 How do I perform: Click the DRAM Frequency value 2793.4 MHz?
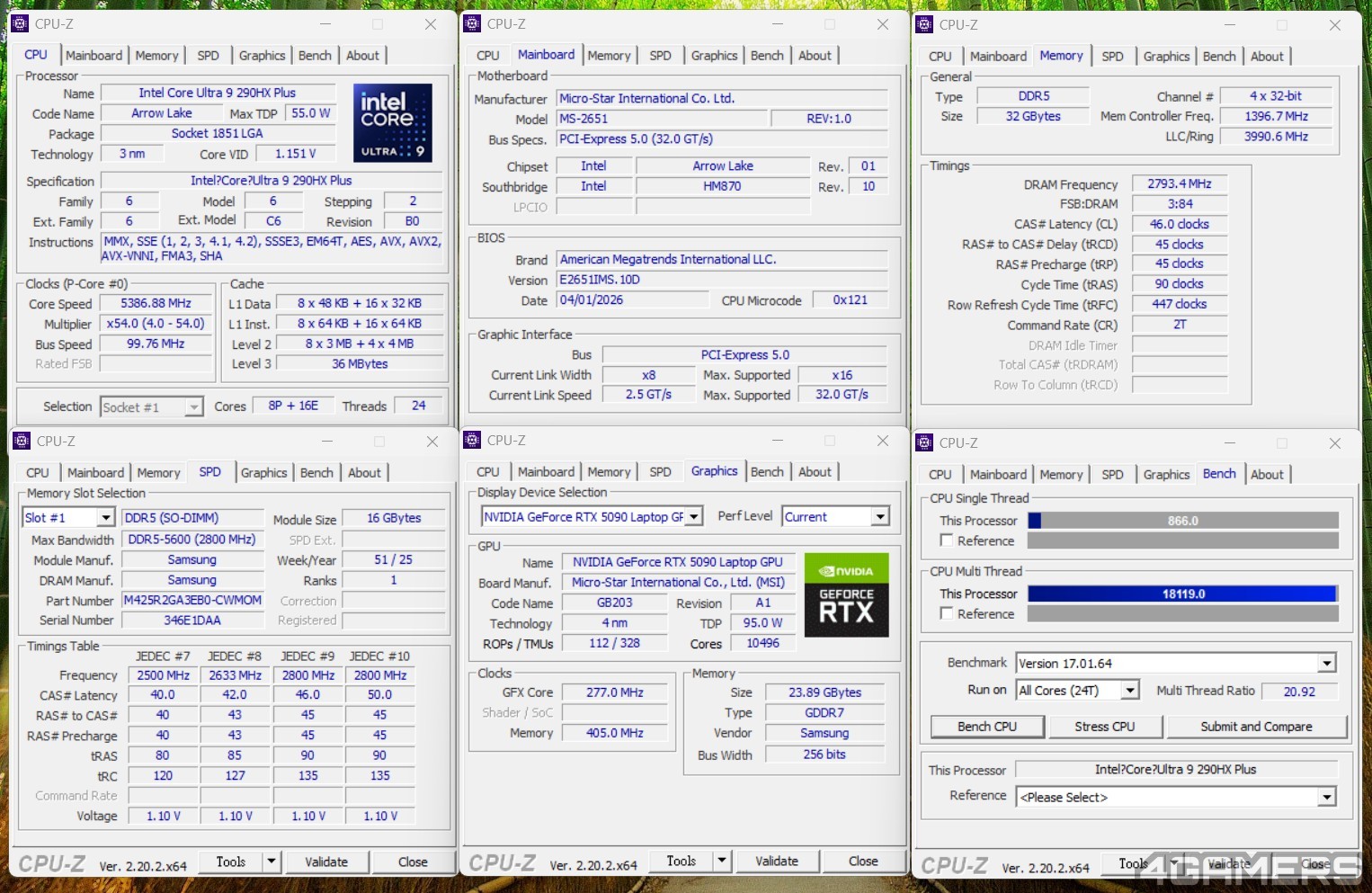click(1180, 184)
